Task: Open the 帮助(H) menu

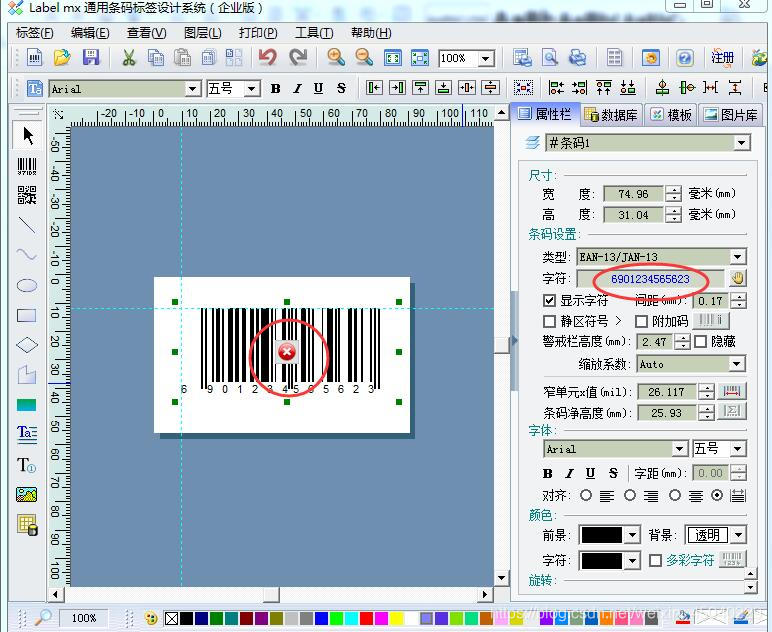Action: click(x=371, y=33)
